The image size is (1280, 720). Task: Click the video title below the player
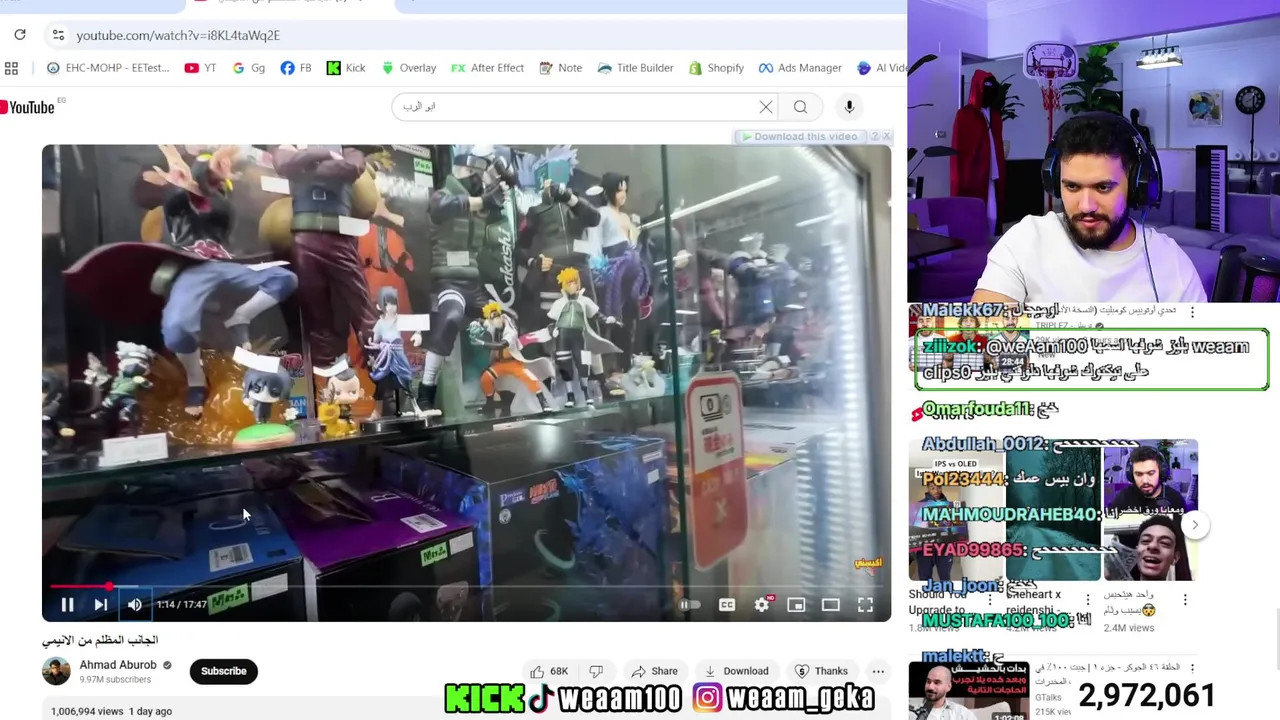100,640
